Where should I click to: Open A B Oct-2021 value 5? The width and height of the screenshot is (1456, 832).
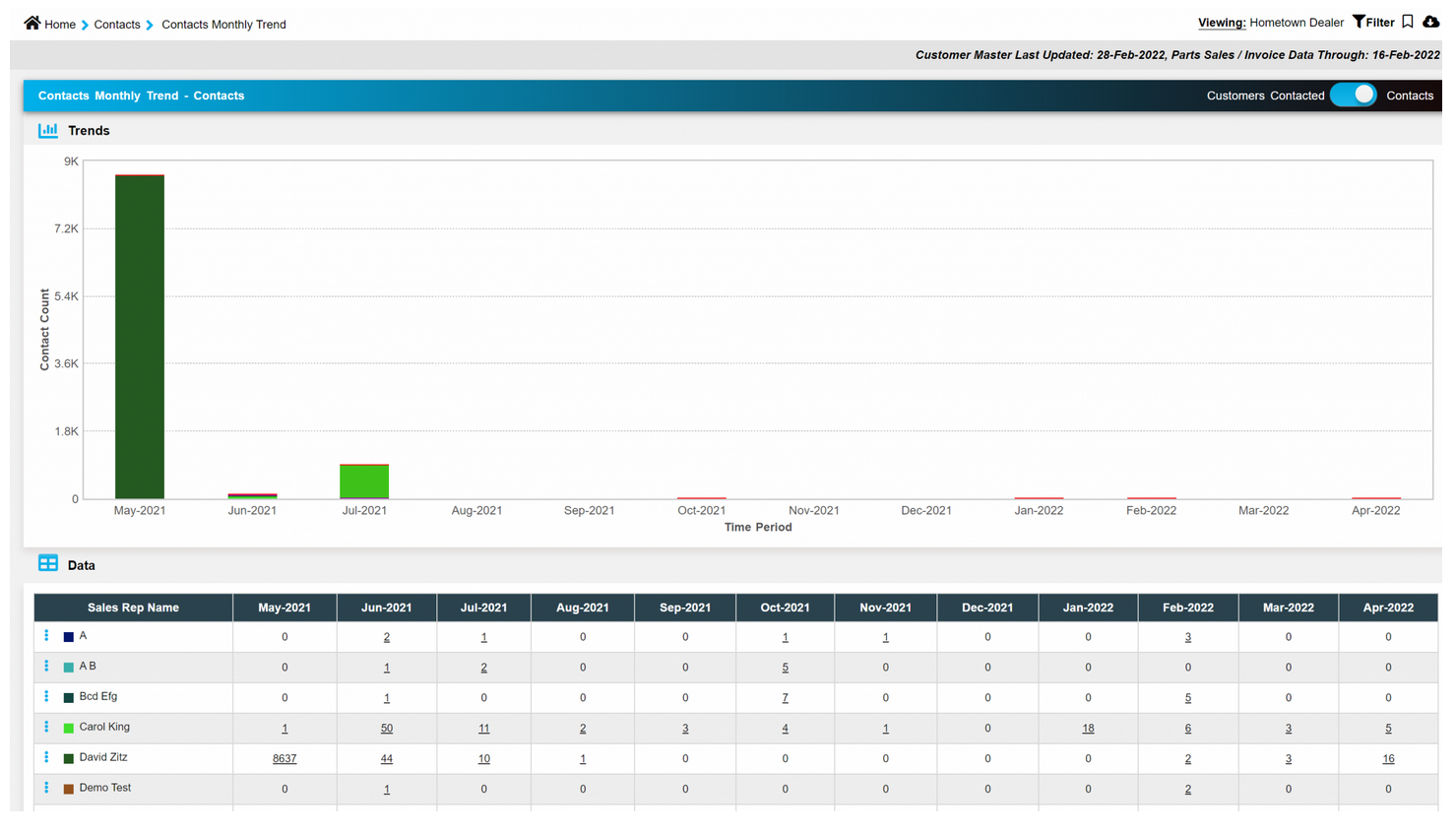click(x=785, y=668)
